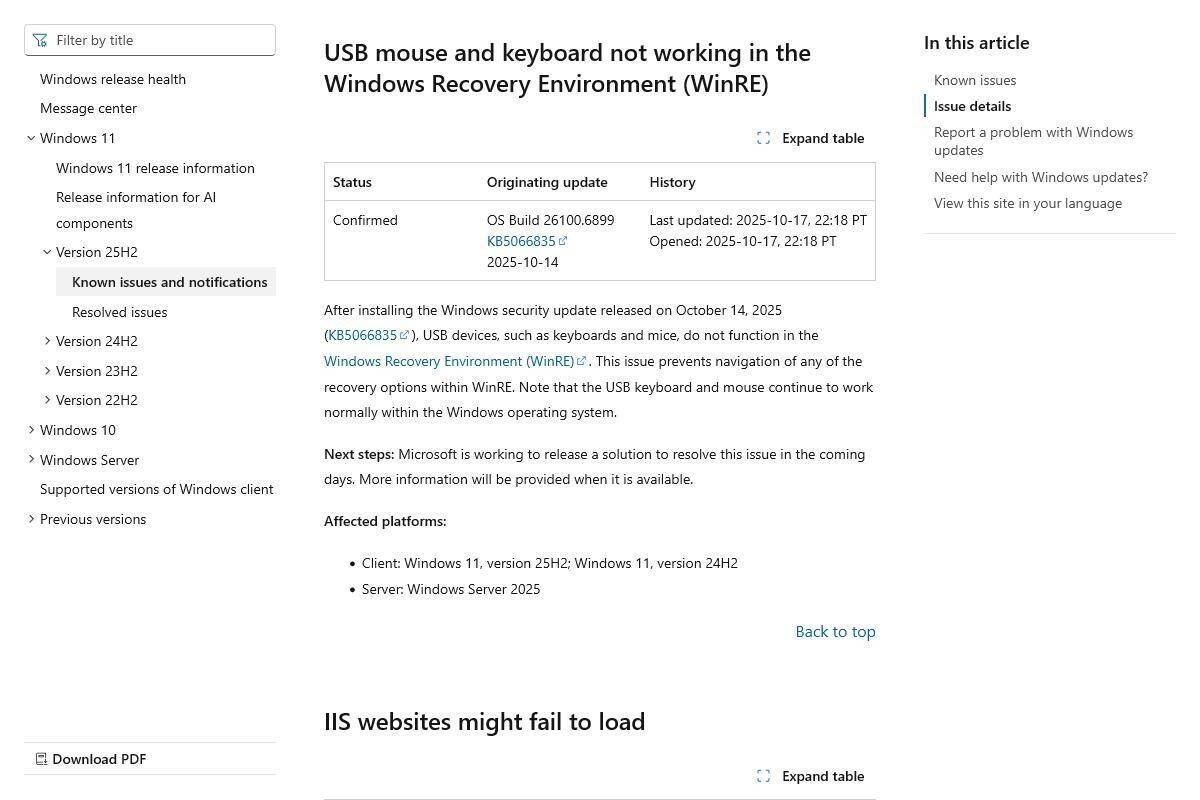Expand the Version 23H2 node
Image resolution: width=1200 pixels, height=800 pixels.
click(47, 371)
